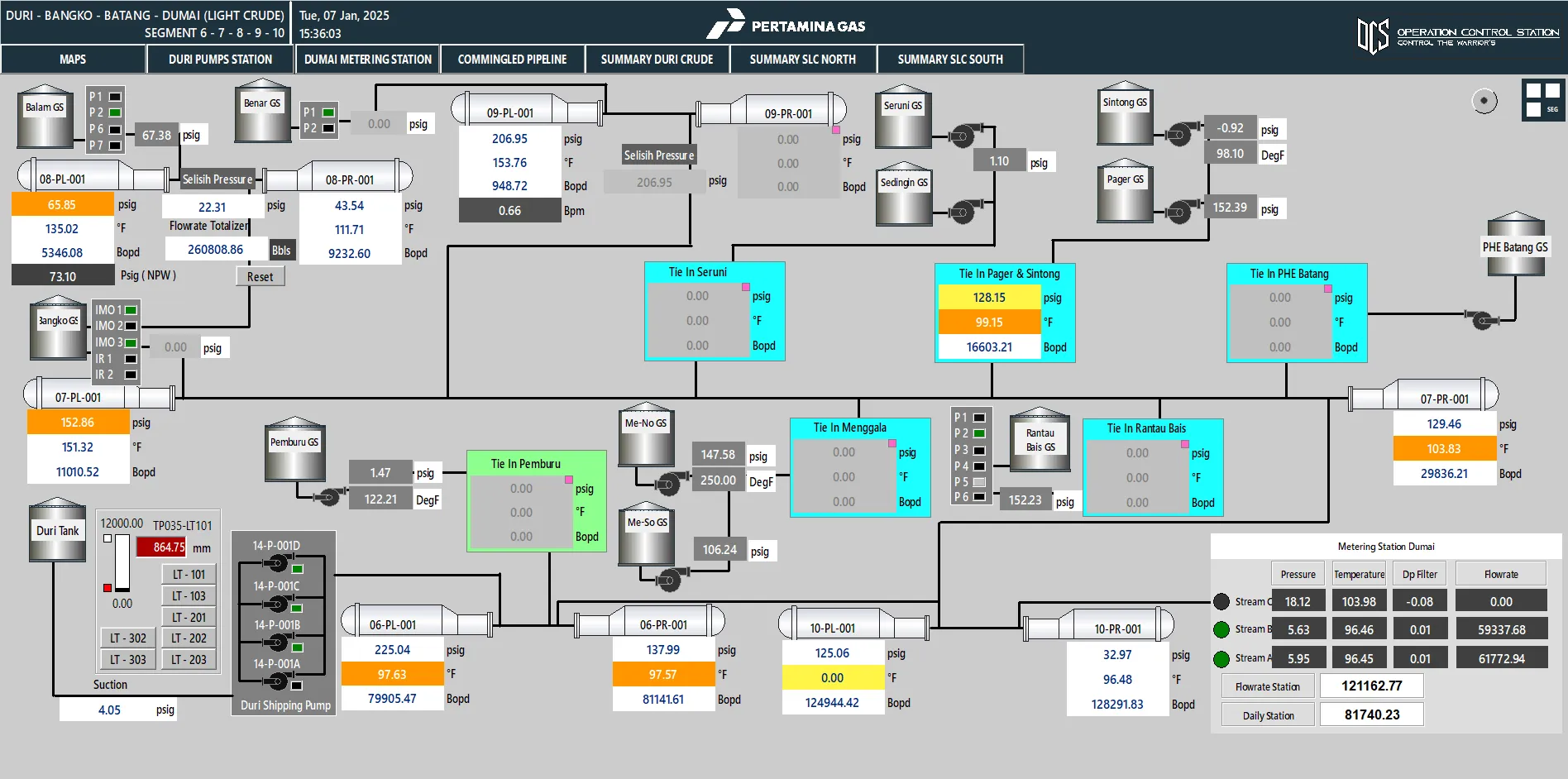
Task: Open the Maps tab
Action: tap(73, 60)
